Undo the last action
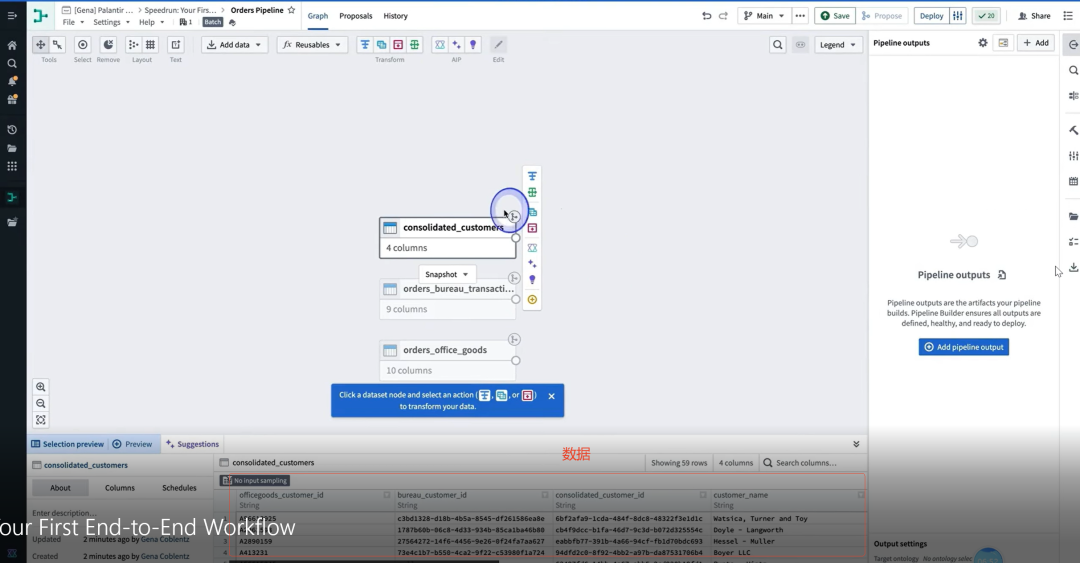Image resolution: width=1080 pixels, height=563 pixels. pyautogui.click(x=707, y=16)
